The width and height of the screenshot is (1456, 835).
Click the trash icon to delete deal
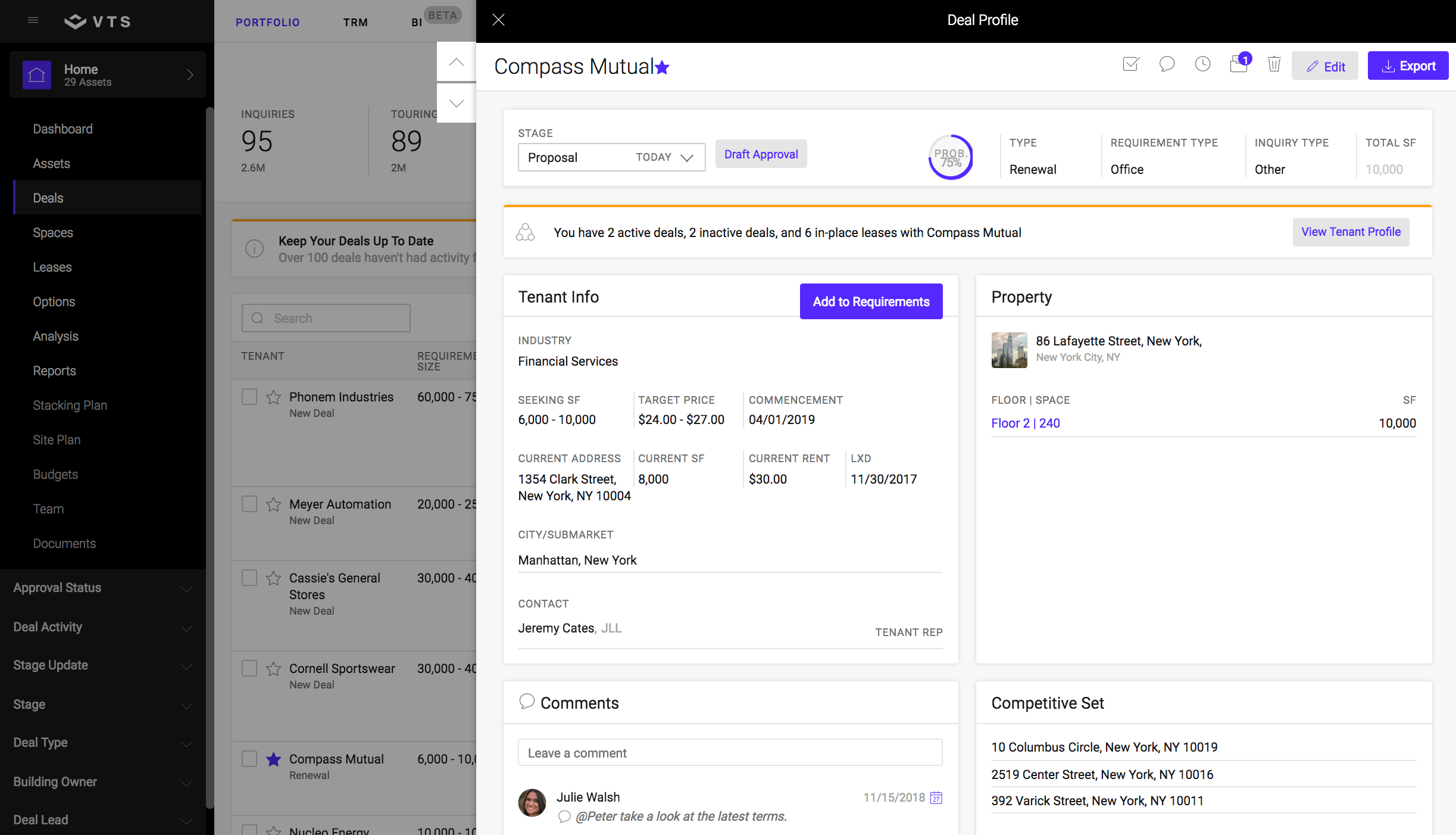[1274, 64]
